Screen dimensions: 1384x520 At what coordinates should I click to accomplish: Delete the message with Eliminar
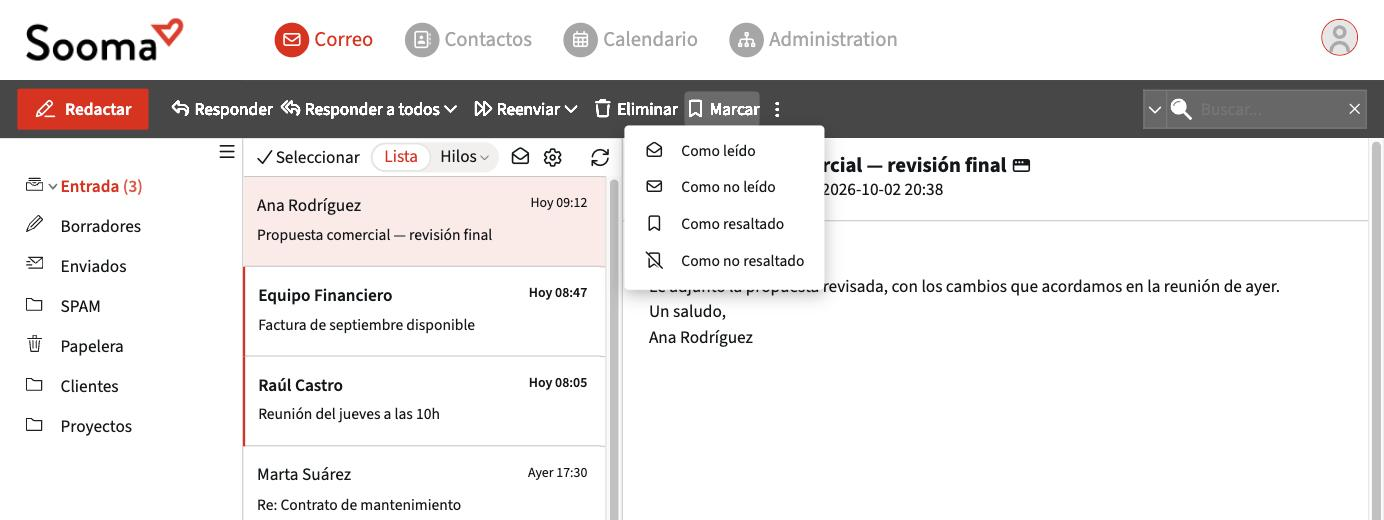[x=636, y=109]
